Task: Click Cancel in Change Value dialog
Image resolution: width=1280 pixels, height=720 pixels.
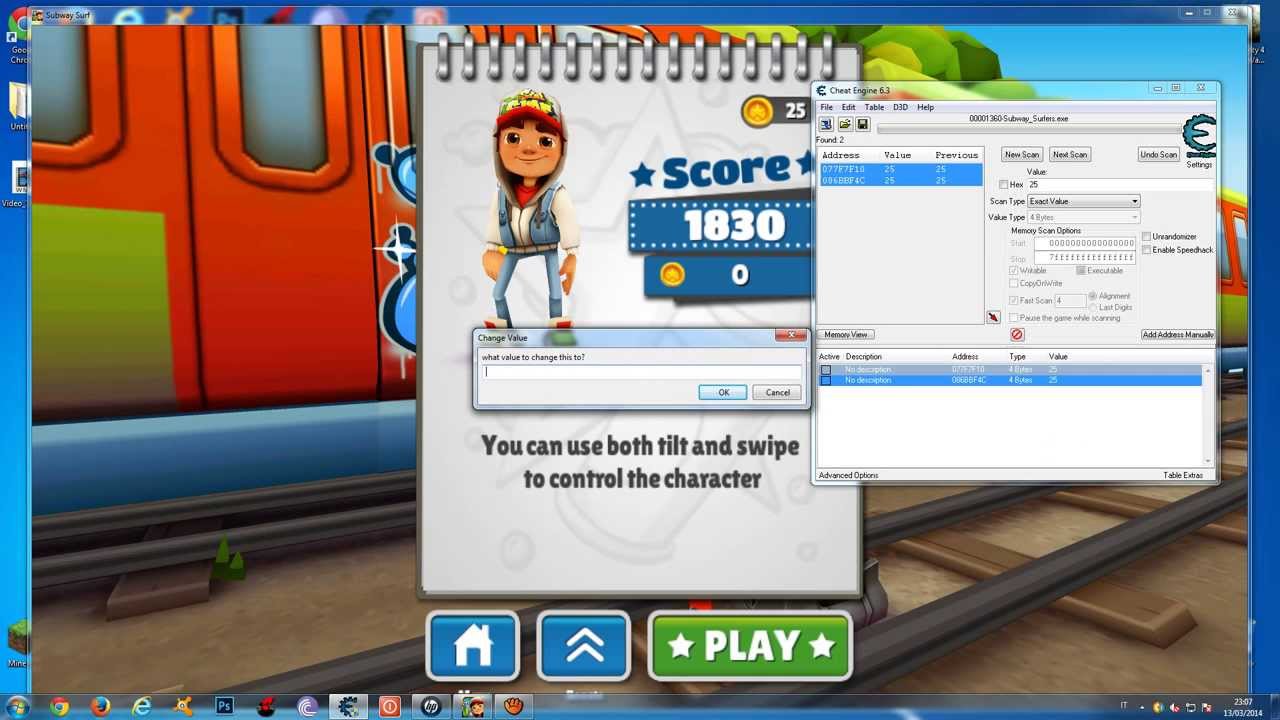Action: pyautogui.click(x=777, y=392)
